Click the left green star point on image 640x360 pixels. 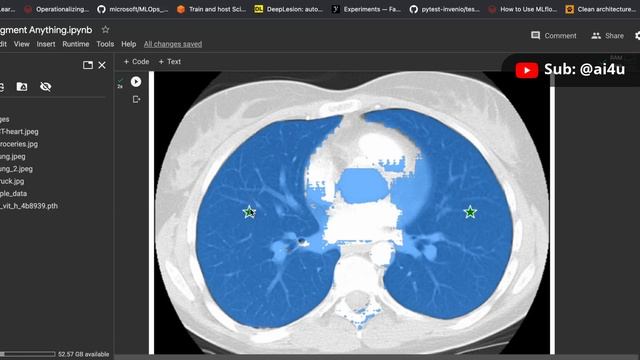249,212
